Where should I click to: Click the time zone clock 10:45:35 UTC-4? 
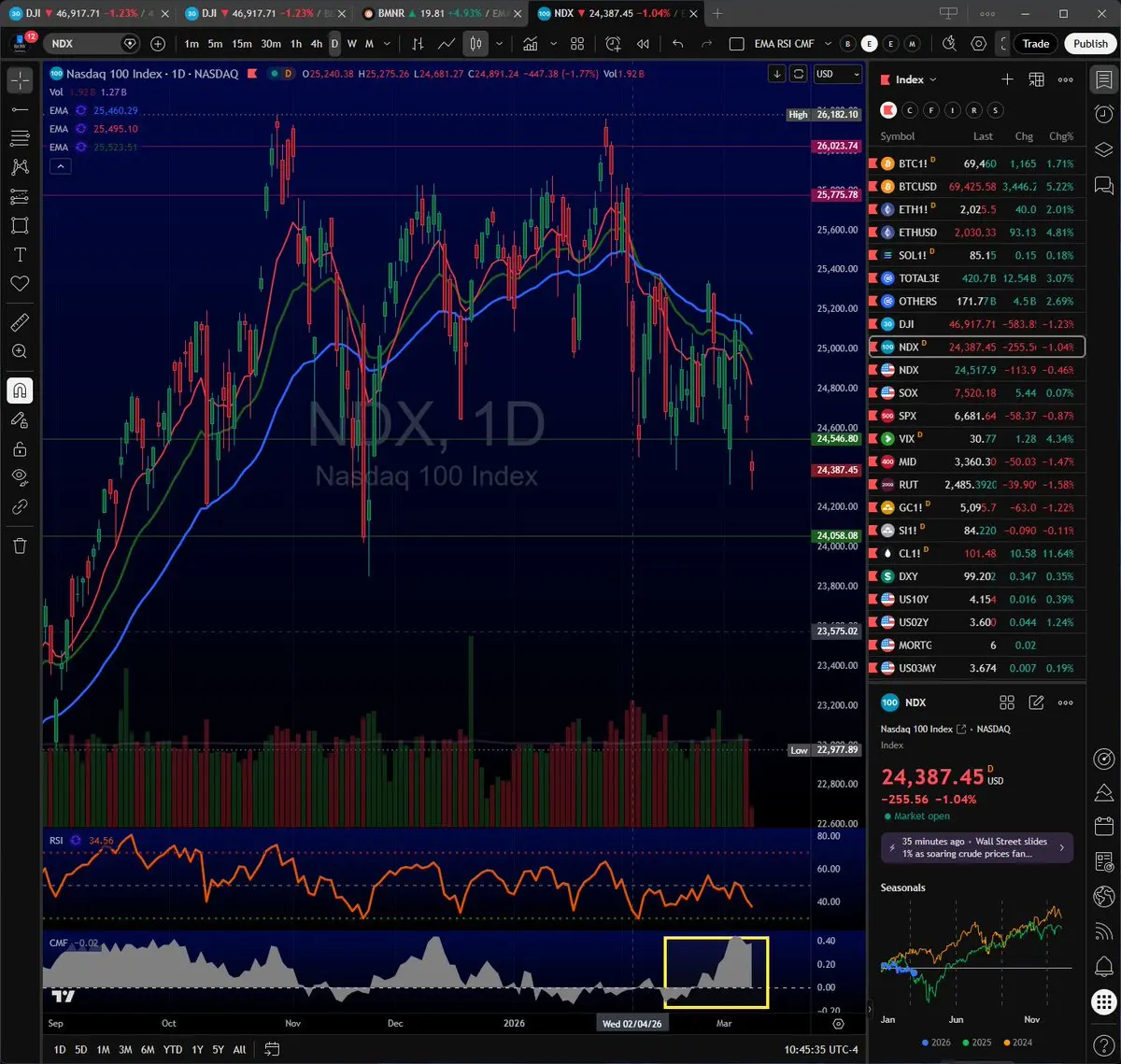(819, 1049)
